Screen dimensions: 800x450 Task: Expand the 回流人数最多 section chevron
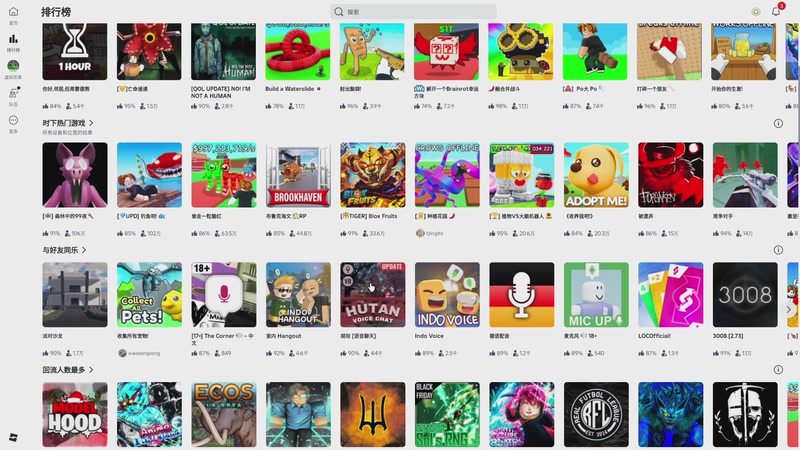click(91, 369)
